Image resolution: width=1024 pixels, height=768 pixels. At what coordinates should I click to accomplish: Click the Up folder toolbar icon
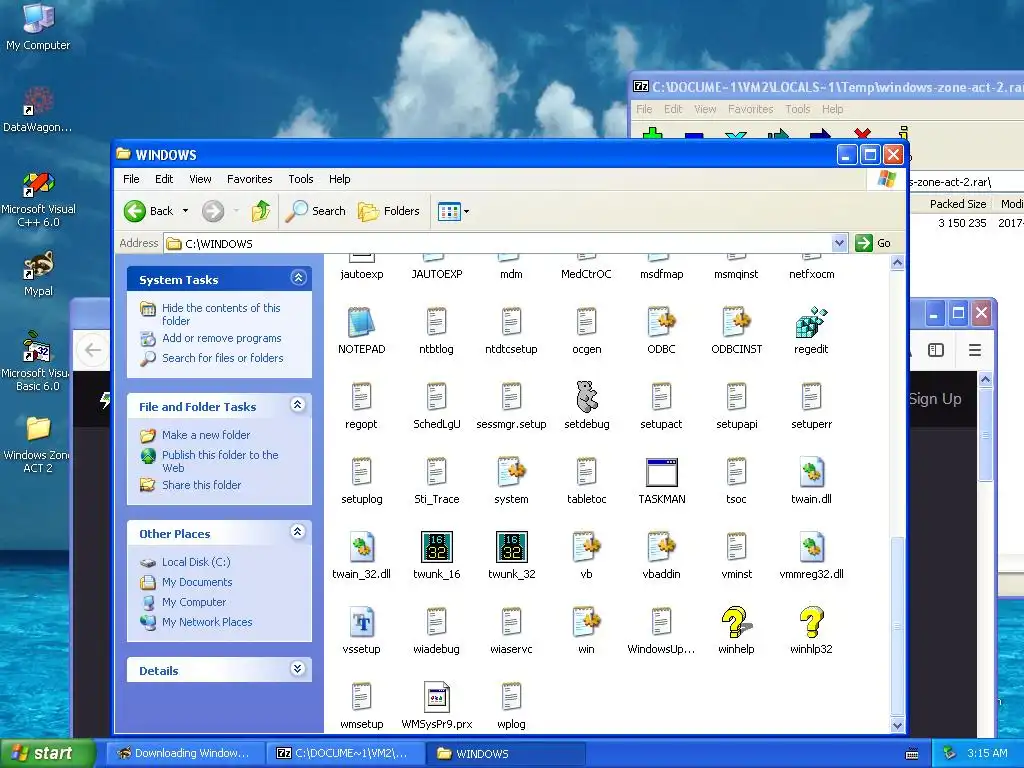(x=261, y=211)
